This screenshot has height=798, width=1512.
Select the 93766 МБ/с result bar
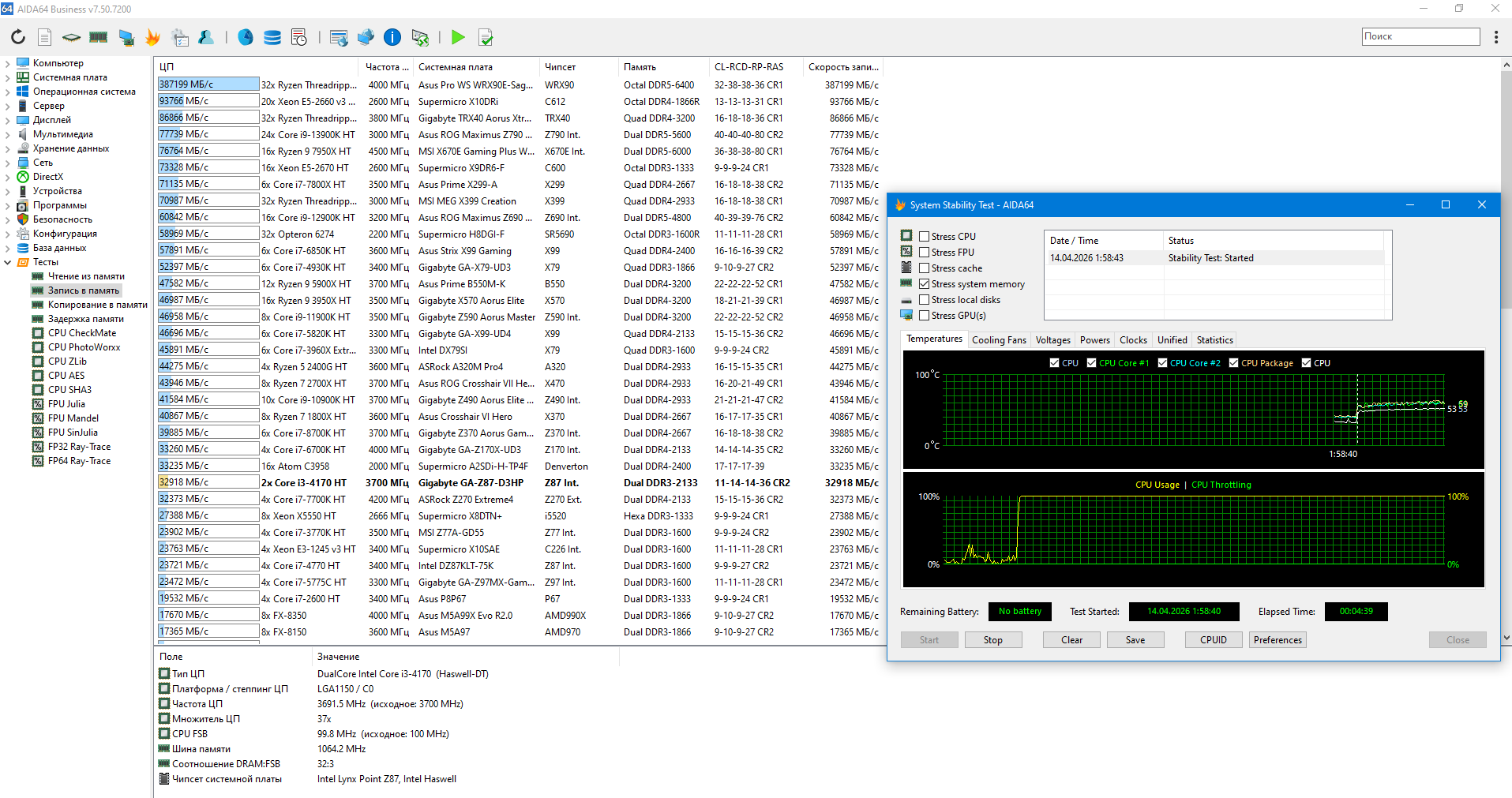(x=208, y=101)
